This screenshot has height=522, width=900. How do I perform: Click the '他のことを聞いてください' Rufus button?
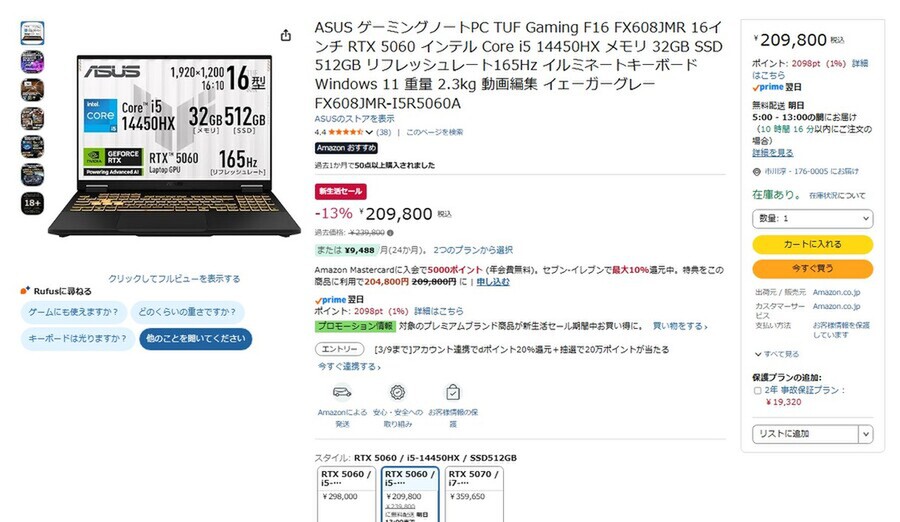click(195, 339)
